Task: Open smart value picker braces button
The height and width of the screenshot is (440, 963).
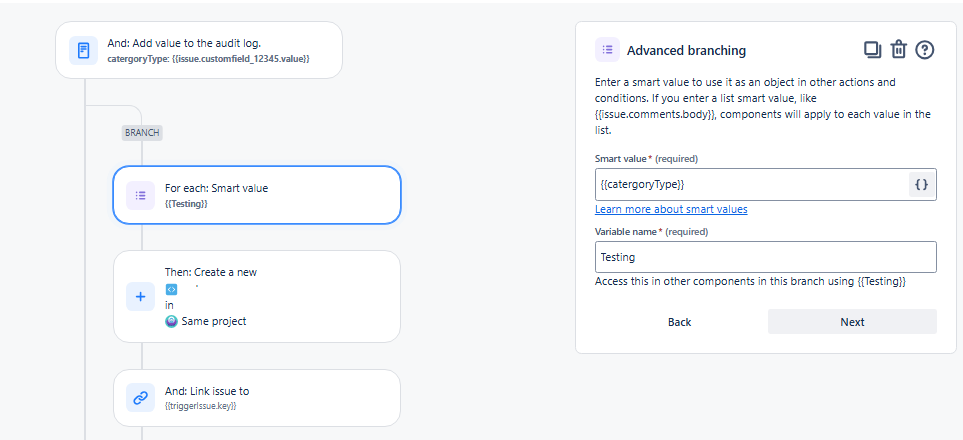Action: click(x=922, y=184)
